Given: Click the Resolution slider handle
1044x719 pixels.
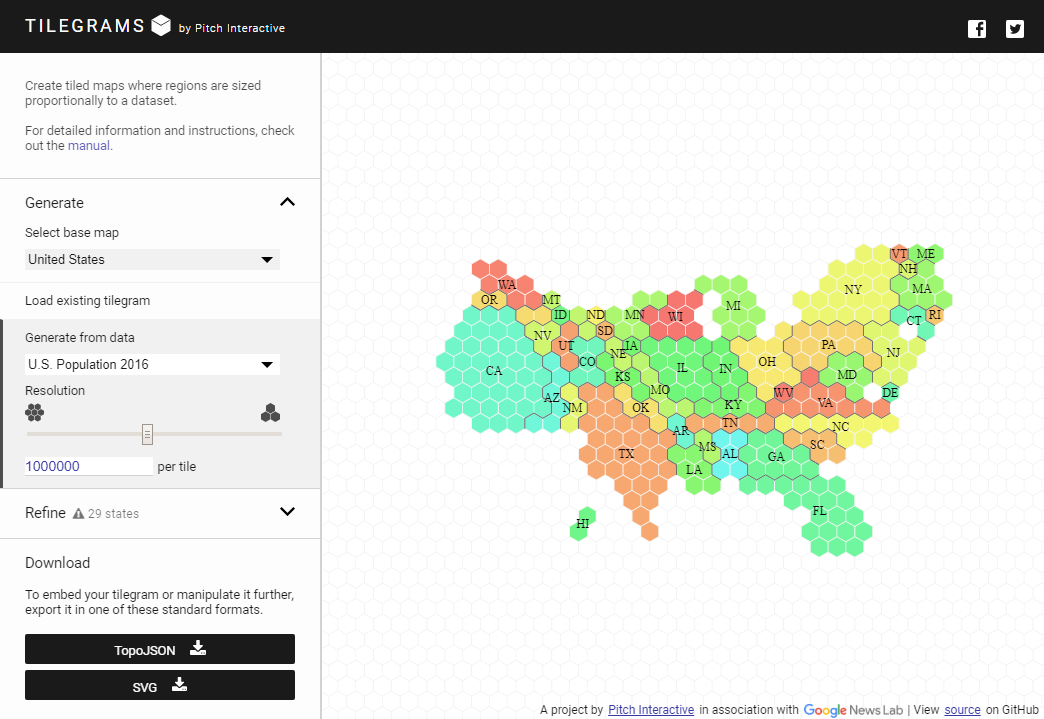Looking at the screenshot, I should pos(146,433).
